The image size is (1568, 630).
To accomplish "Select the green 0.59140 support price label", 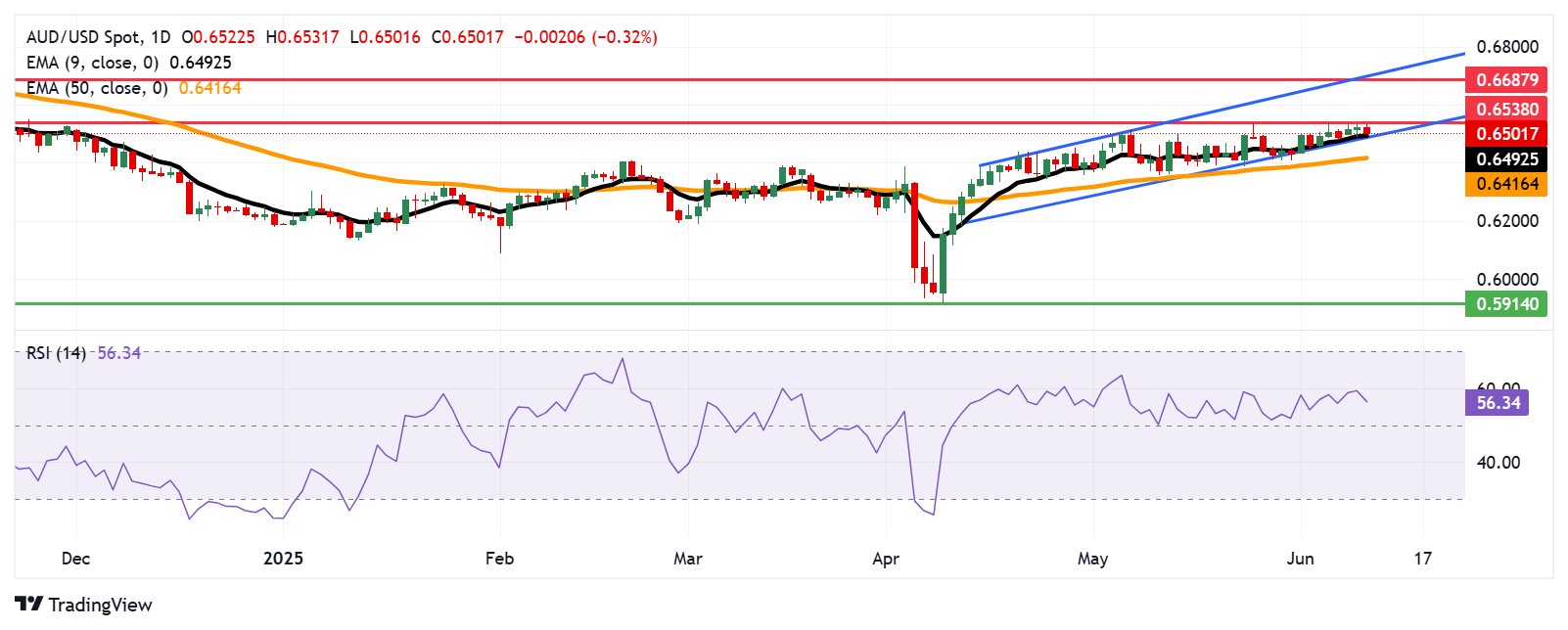I will (x=1506, y=304).
